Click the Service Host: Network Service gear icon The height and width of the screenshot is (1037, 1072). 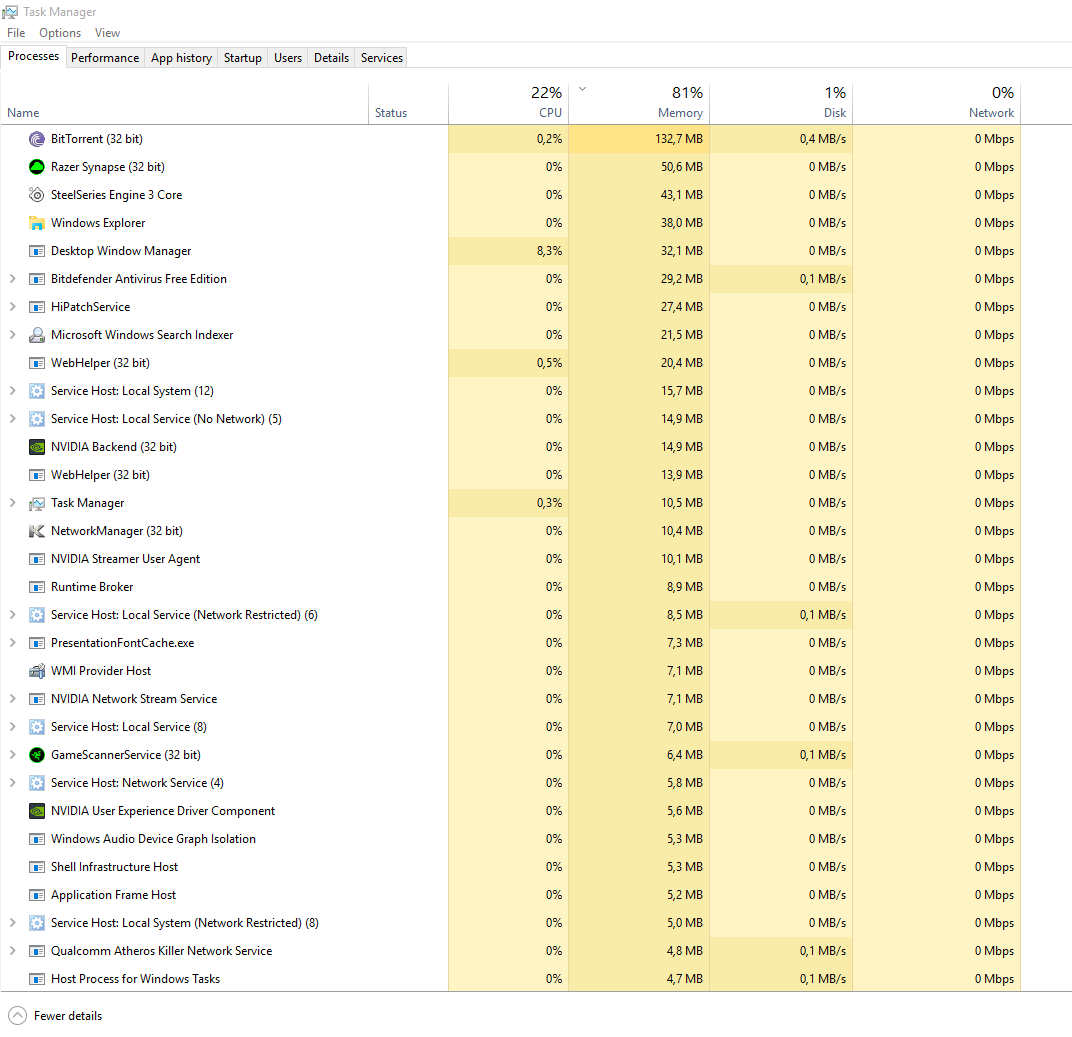(x=37, y=784)
